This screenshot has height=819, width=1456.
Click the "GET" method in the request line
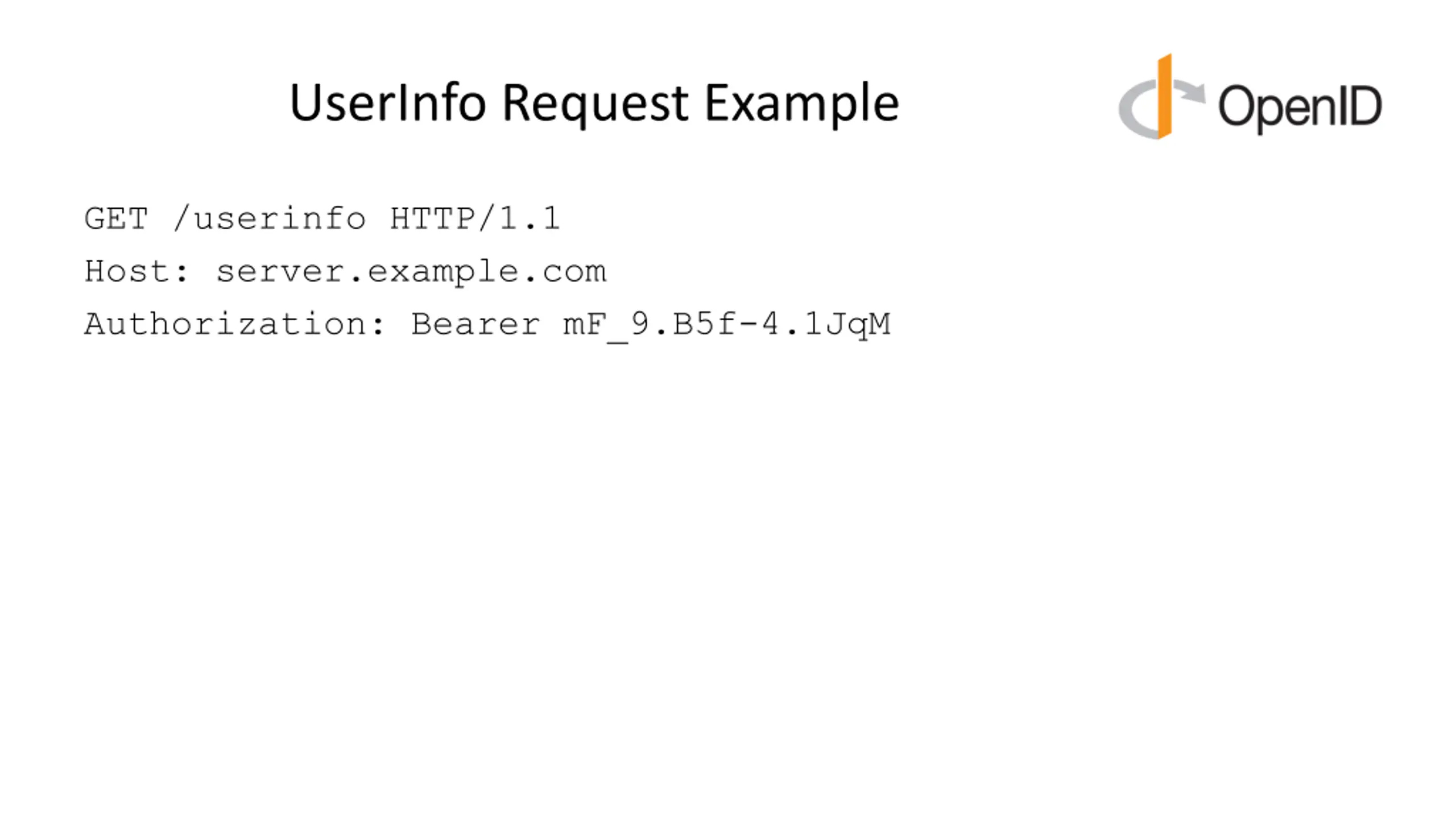pyautogui.click(x=116, y=219)
